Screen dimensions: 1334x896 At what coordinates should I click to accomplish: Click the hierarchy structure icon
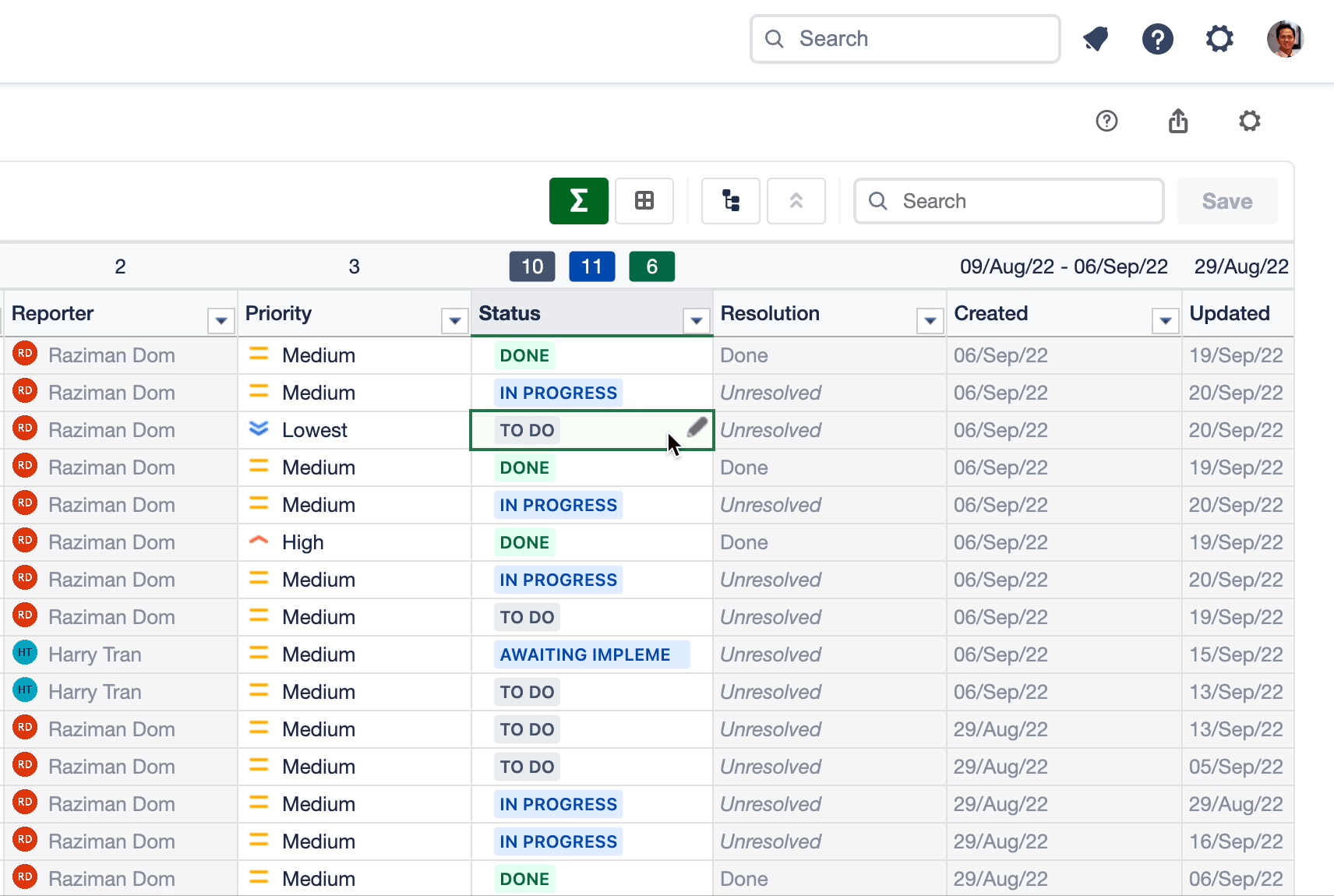[x=730, y=201]
